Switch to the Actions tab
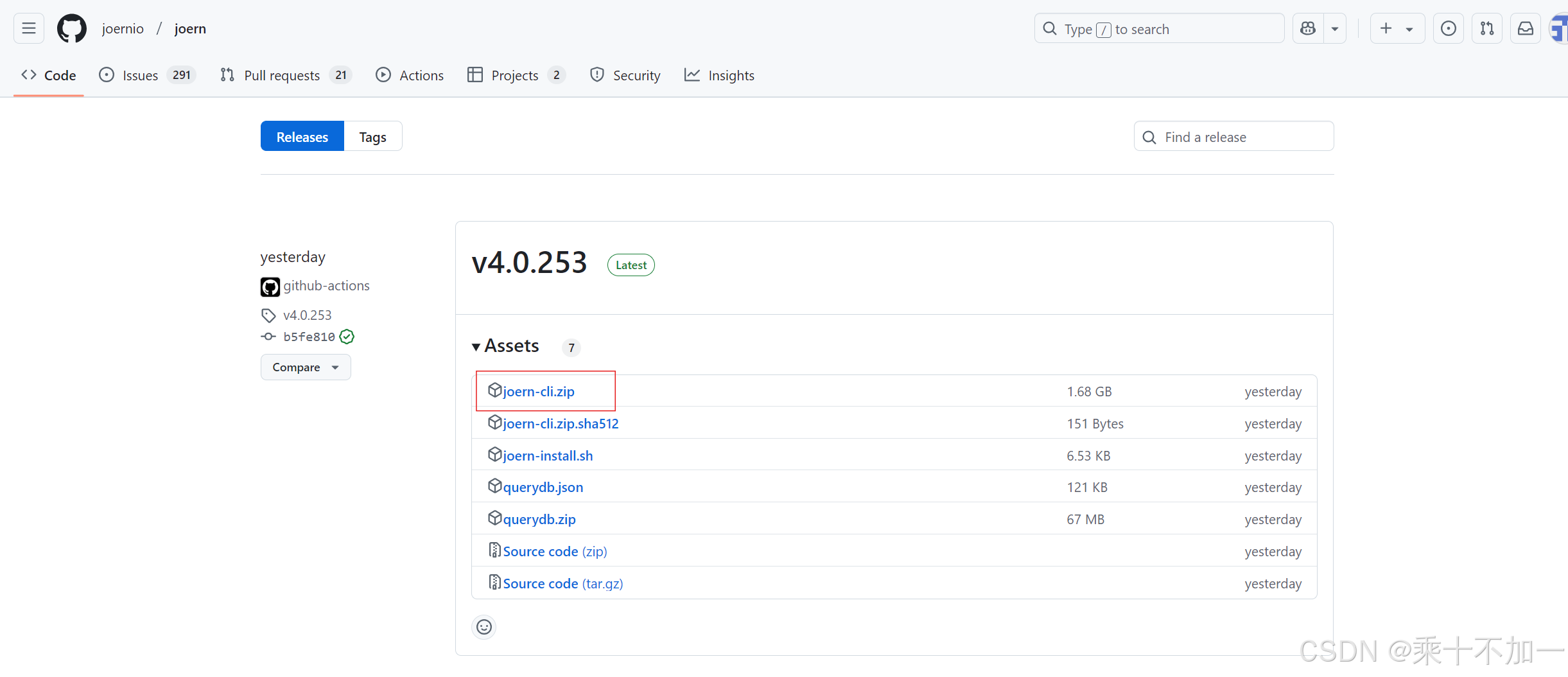This screenshot has height=677, width=1568. coord(410,75)
